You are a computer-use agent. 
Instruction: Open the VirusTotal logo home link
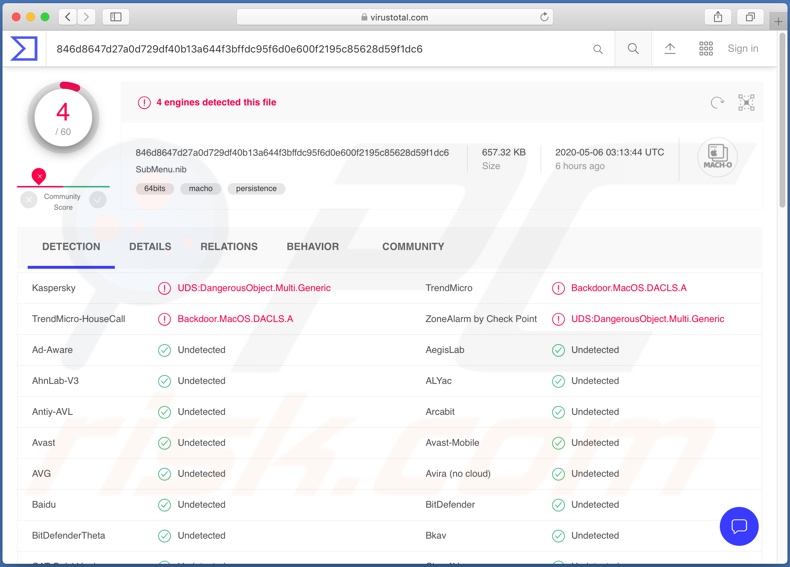coord(24,49)
